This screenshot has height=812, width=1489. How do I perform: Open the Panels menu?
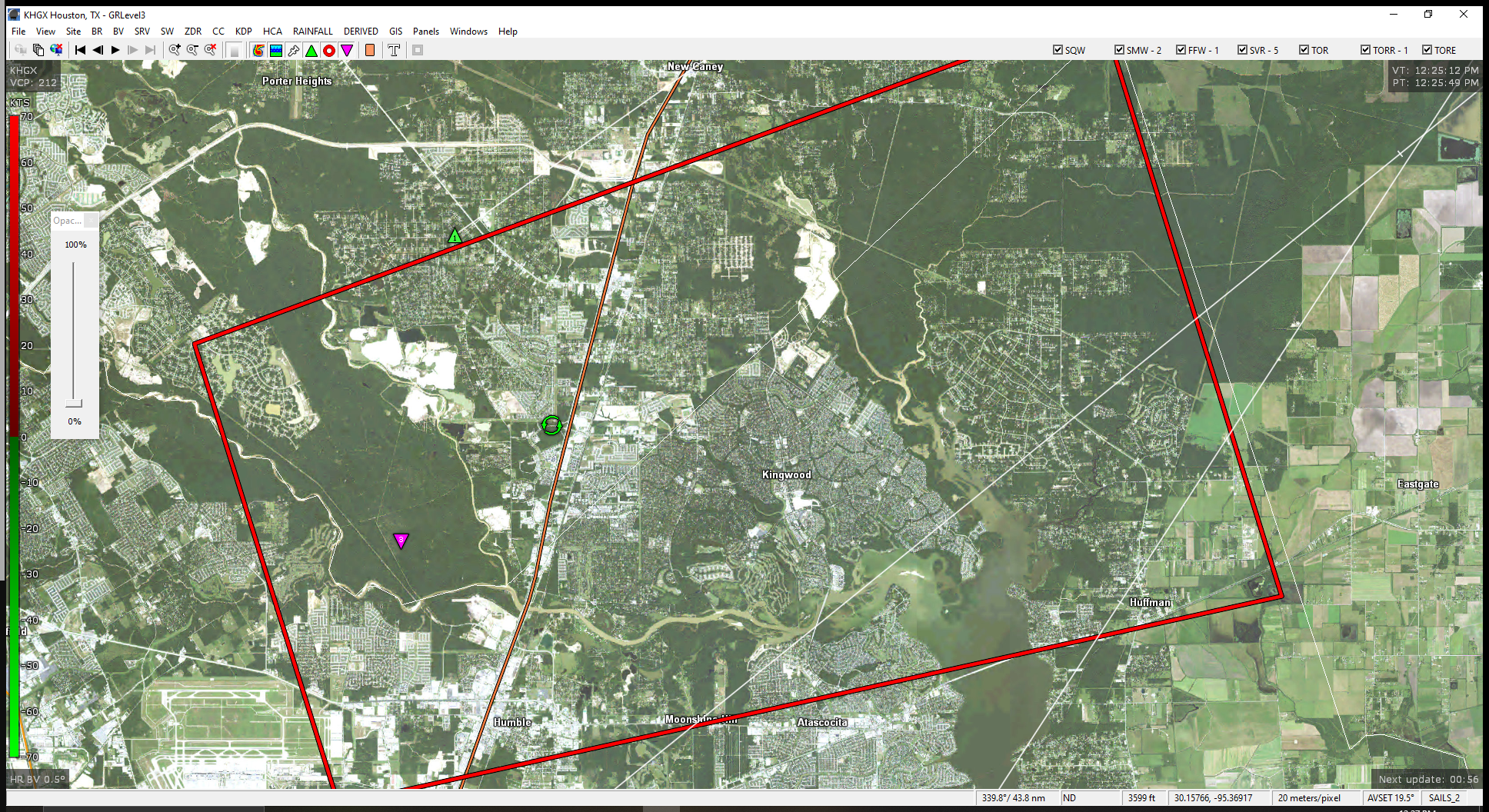426,32
